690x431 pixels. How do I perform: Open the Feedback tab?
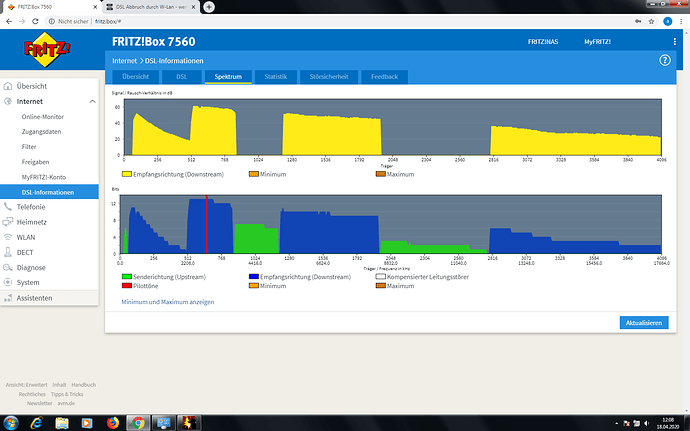384,77
